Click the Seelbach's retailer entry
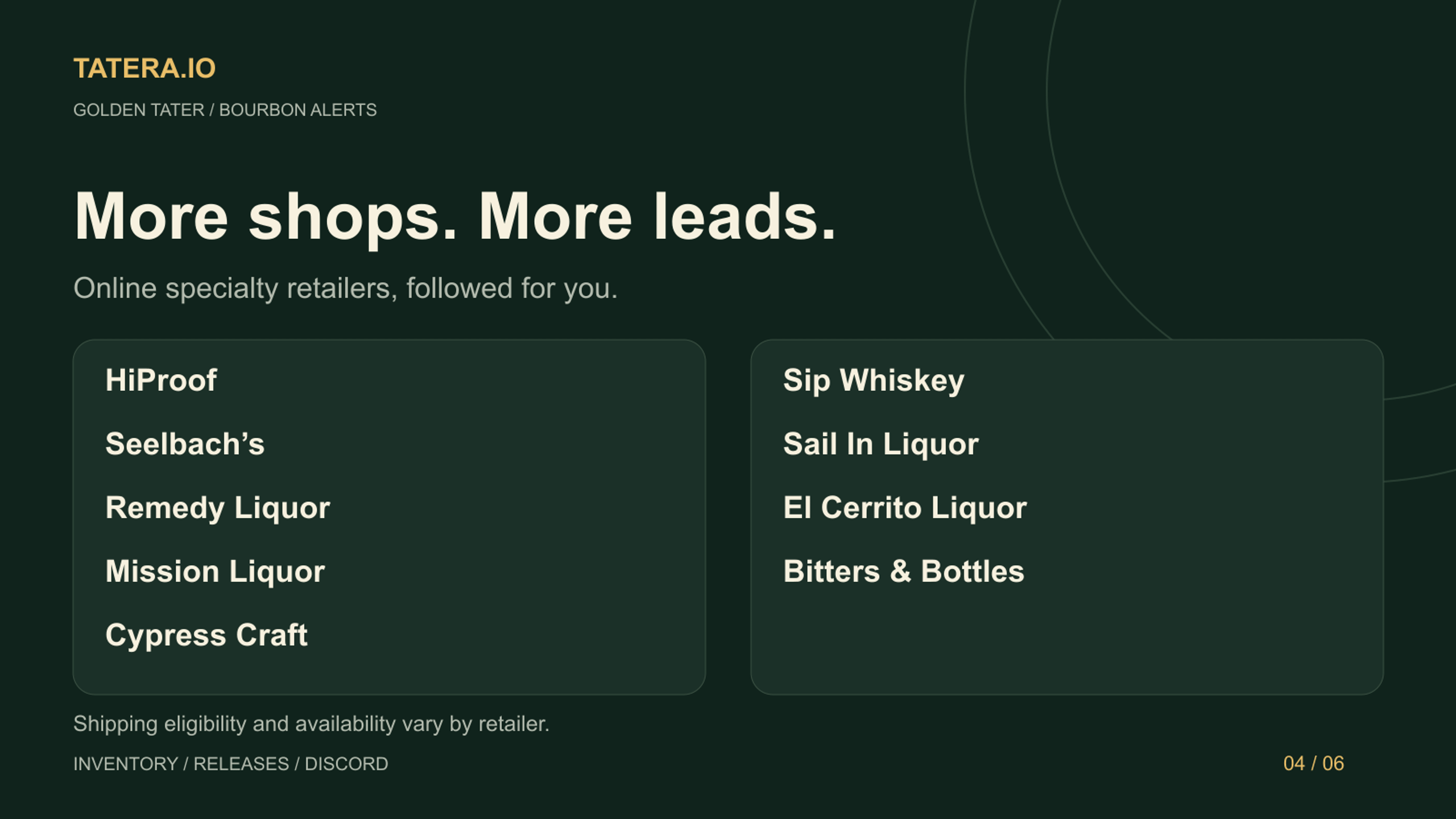This screenshot has width=1456, height=819. pyautogui.click(x=185, y=444)
